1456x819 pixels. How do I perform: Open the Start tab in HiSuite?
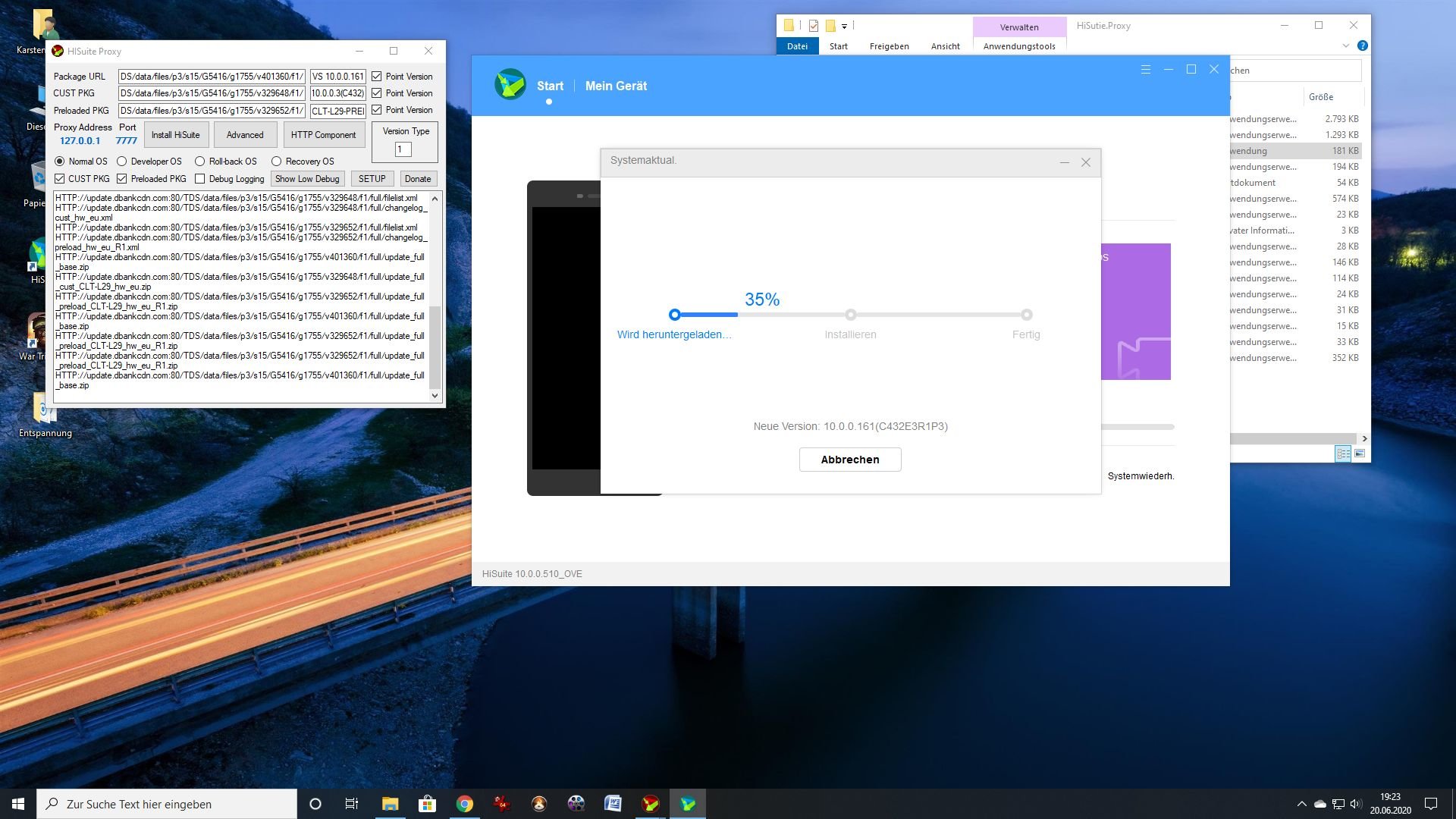coord(550,86)
